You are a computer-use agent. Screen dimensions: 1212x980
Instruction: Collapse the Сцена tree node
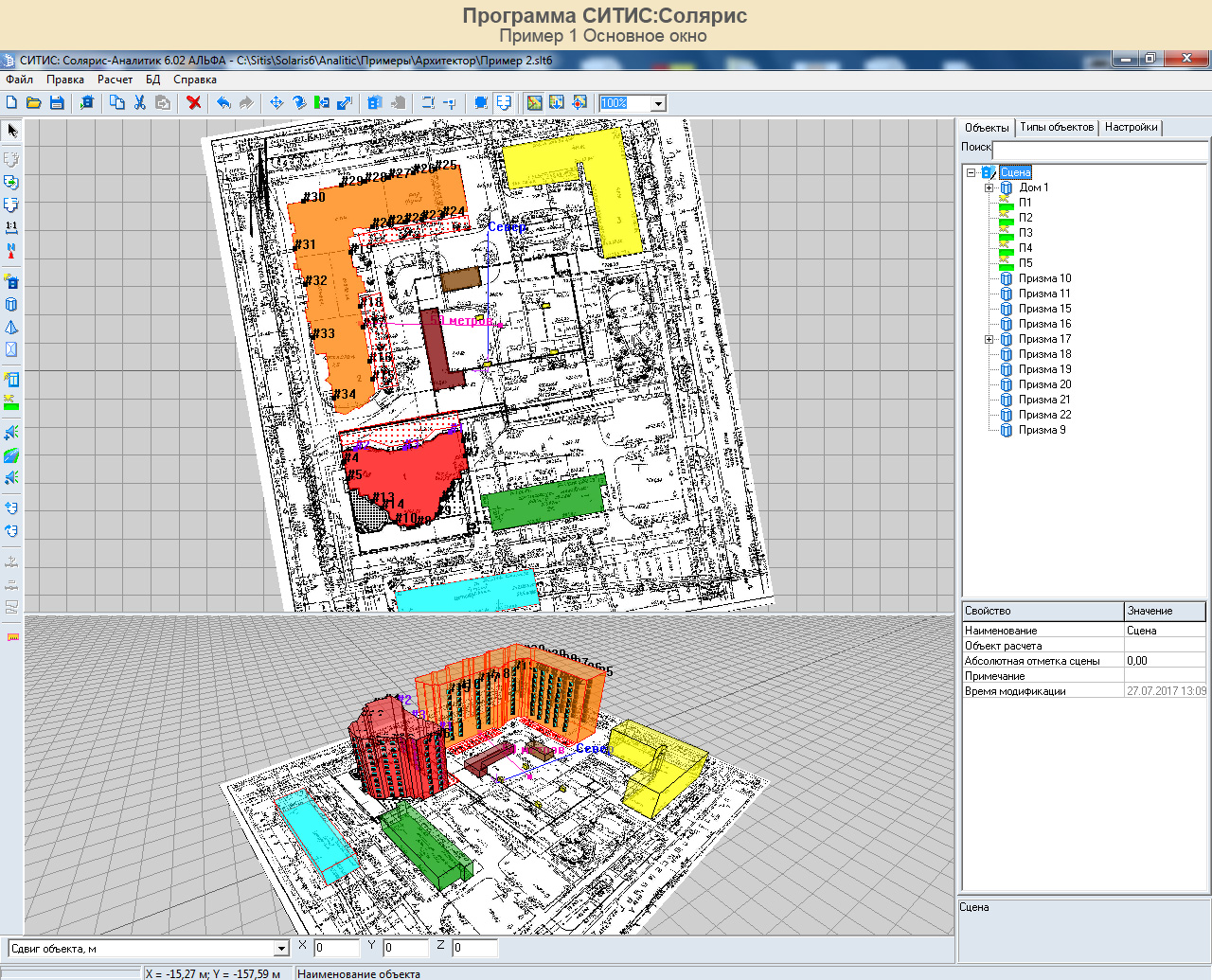point(971,172)
